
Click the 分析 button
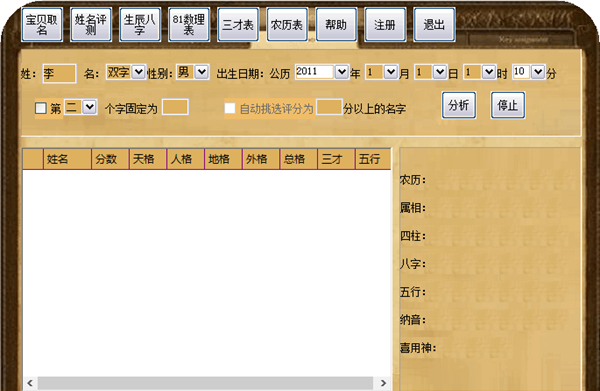click(459, 105)
